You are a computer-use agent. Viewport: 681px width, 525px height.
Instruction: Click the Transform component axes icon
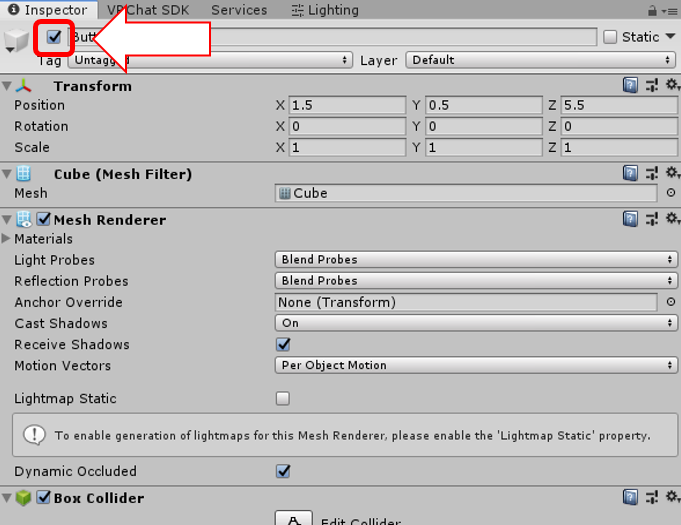pyautogui.click(x=23, y=86)
